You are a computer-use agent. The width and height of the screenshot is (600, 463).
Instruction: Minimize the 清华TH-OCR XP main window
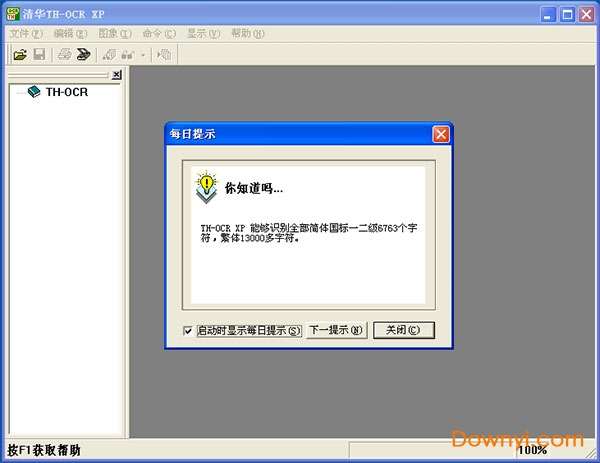(x=548, y=15)
